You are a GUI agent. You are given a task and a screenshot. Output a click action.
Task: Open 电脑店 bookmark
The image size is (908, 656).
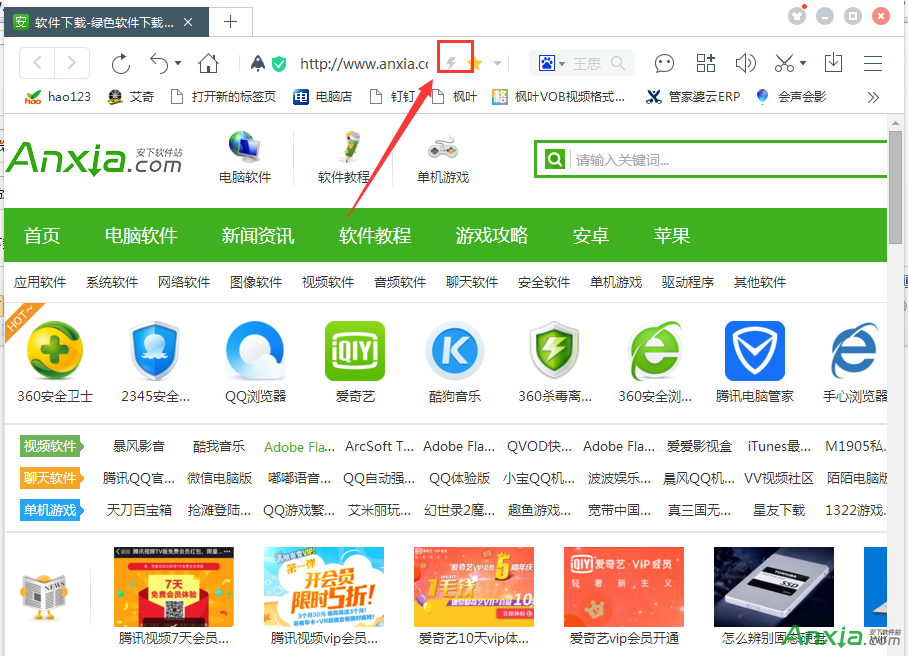[323, 97]
